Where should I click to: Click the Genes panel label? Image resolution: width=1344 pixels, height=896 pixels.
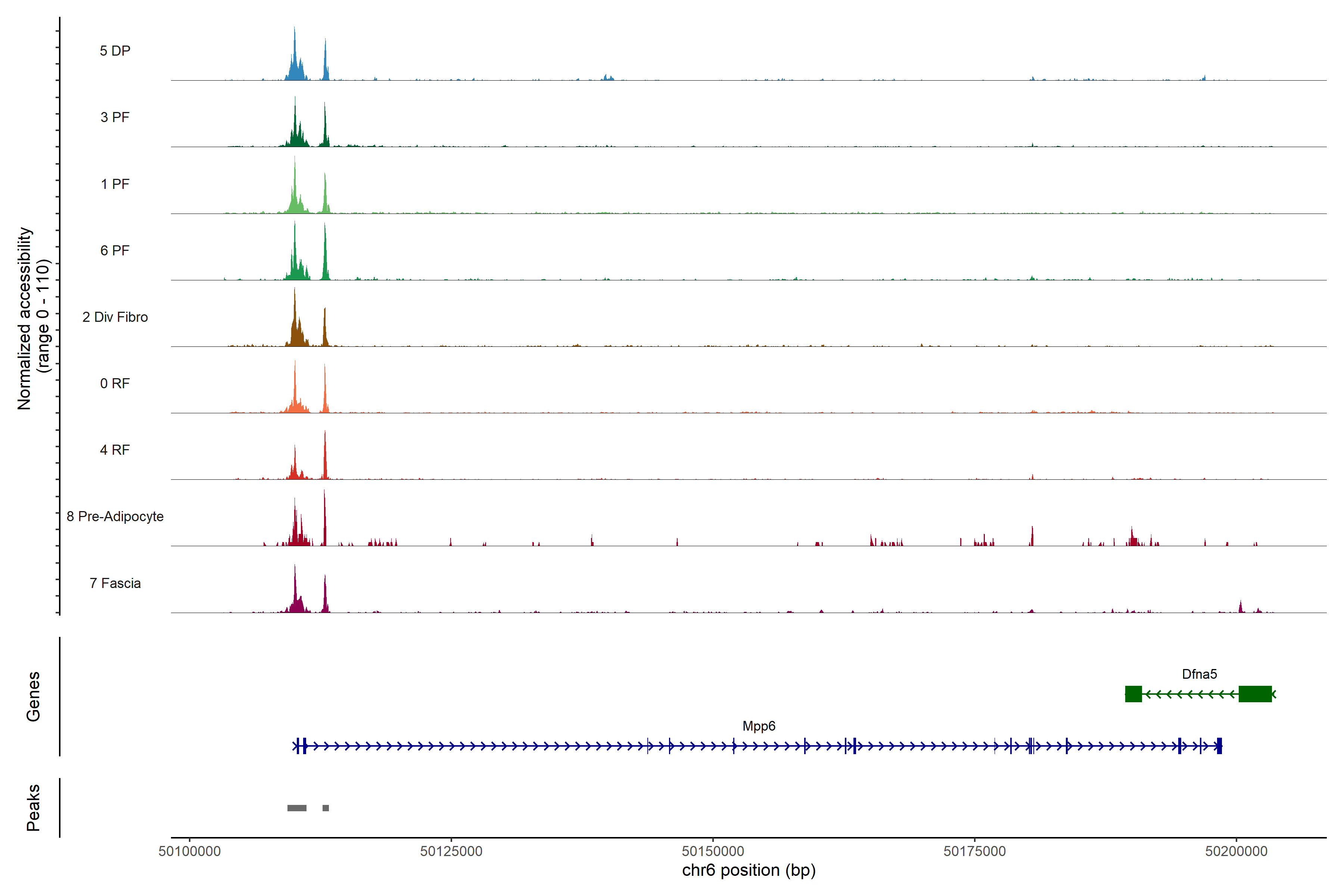33,697
